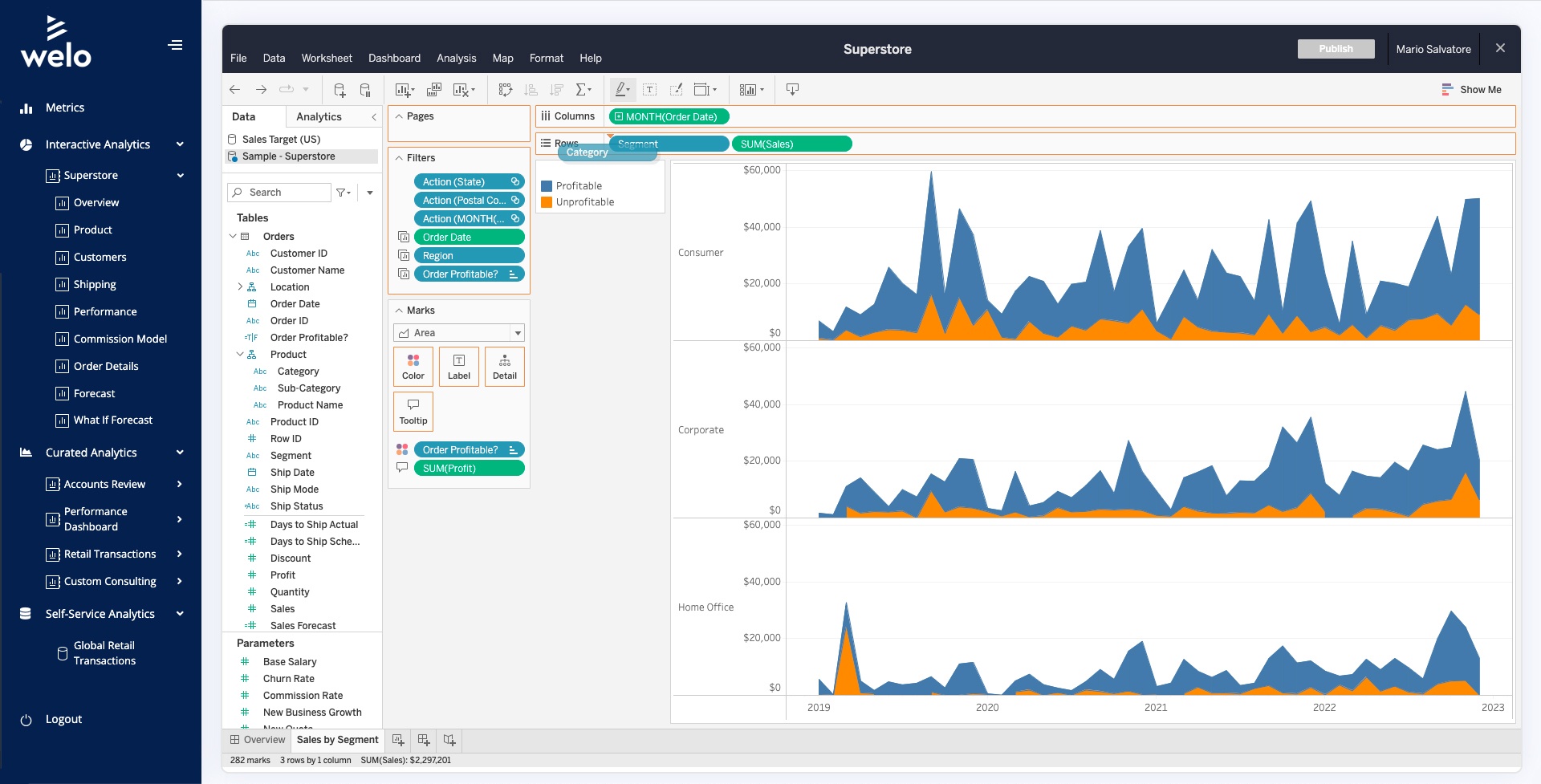
Task: Toggle the welo sidebar hamburger menu
Action: tap(175, 45)
